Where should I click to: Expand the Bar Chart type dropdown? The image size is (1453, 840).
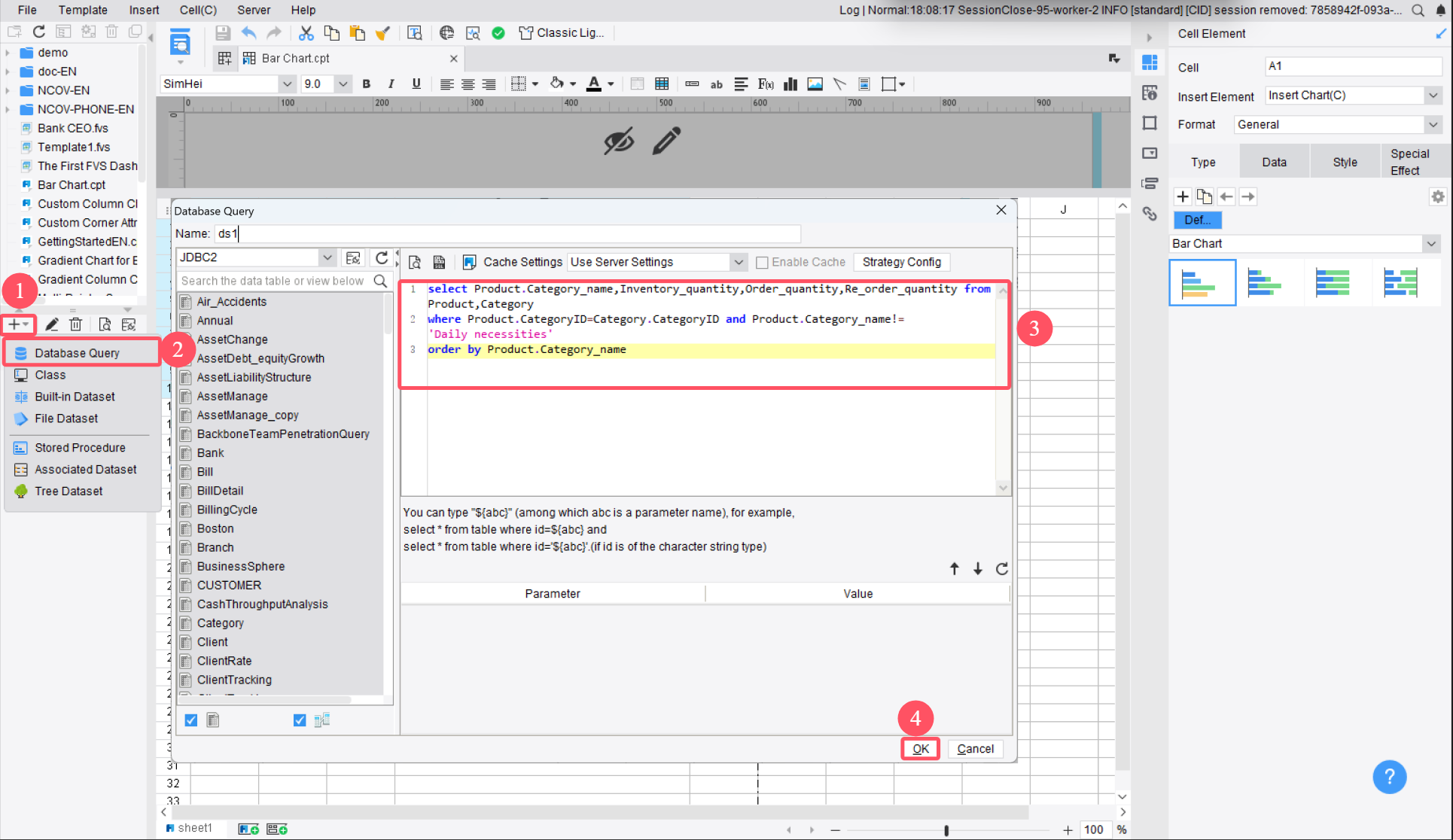click(x=1430, y=244)
